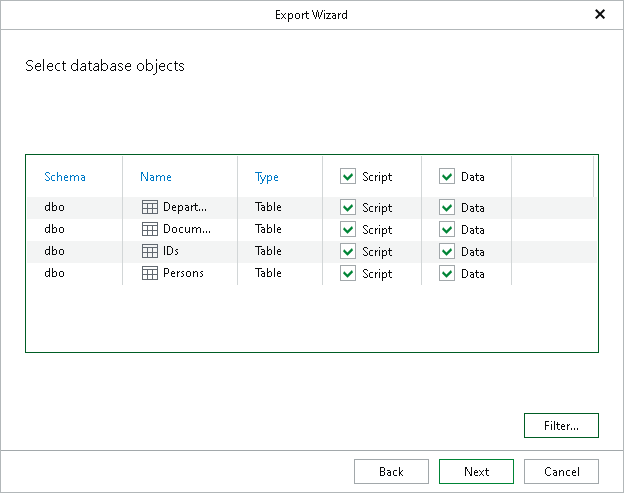Open the Filter dialog
Screen dimensions: 624x493
(x=561, y=426)
